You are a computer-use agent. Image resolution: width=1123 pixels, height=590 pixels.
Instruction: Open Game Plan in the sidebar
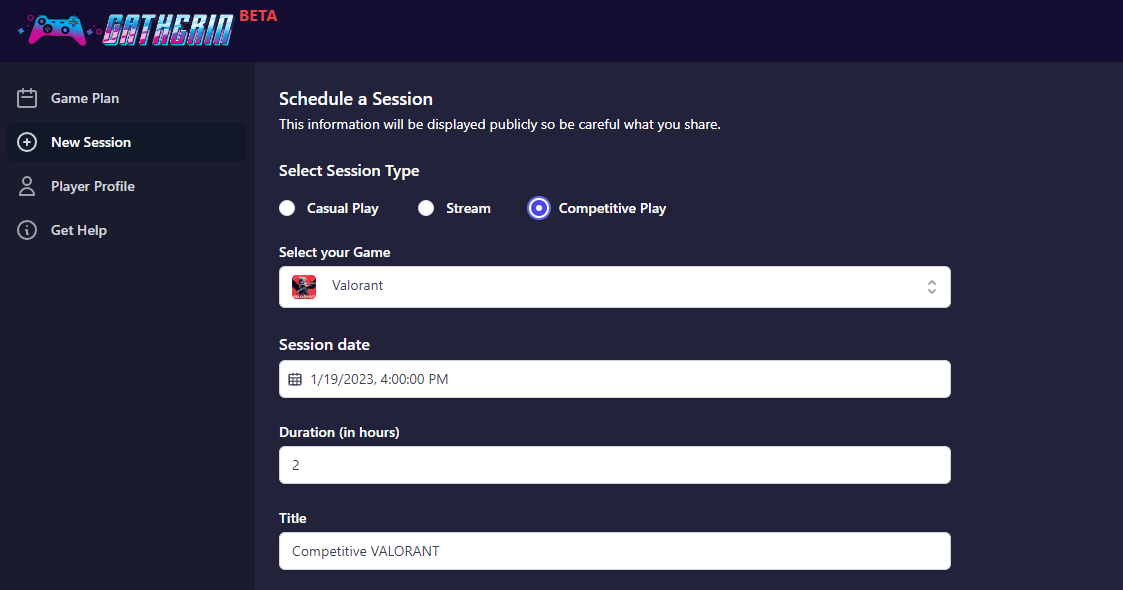click(85, 98)
